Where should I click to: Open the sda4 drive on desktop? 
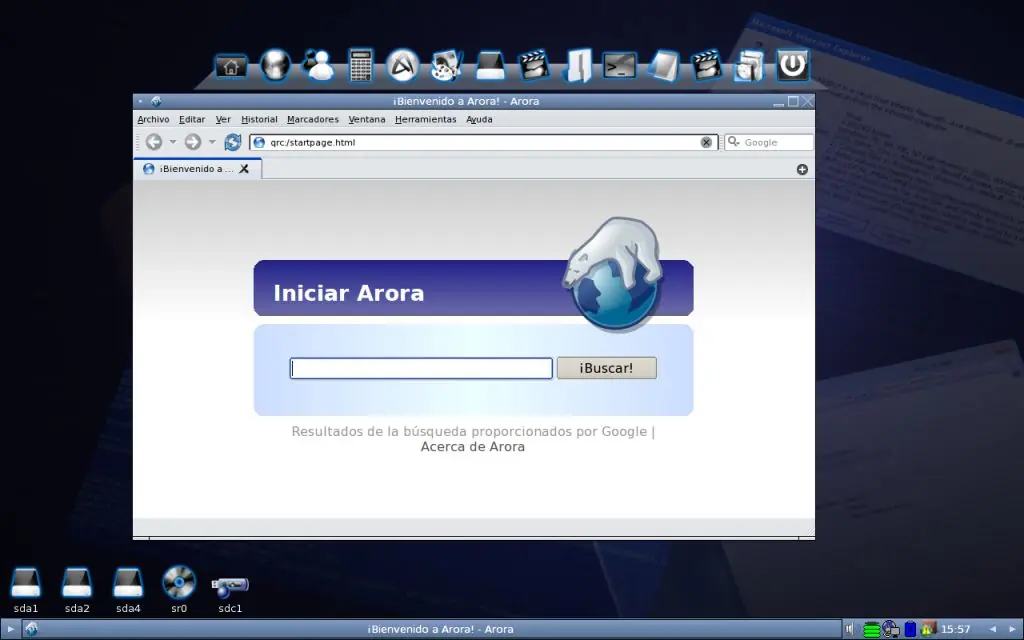(x=128, y=590)
